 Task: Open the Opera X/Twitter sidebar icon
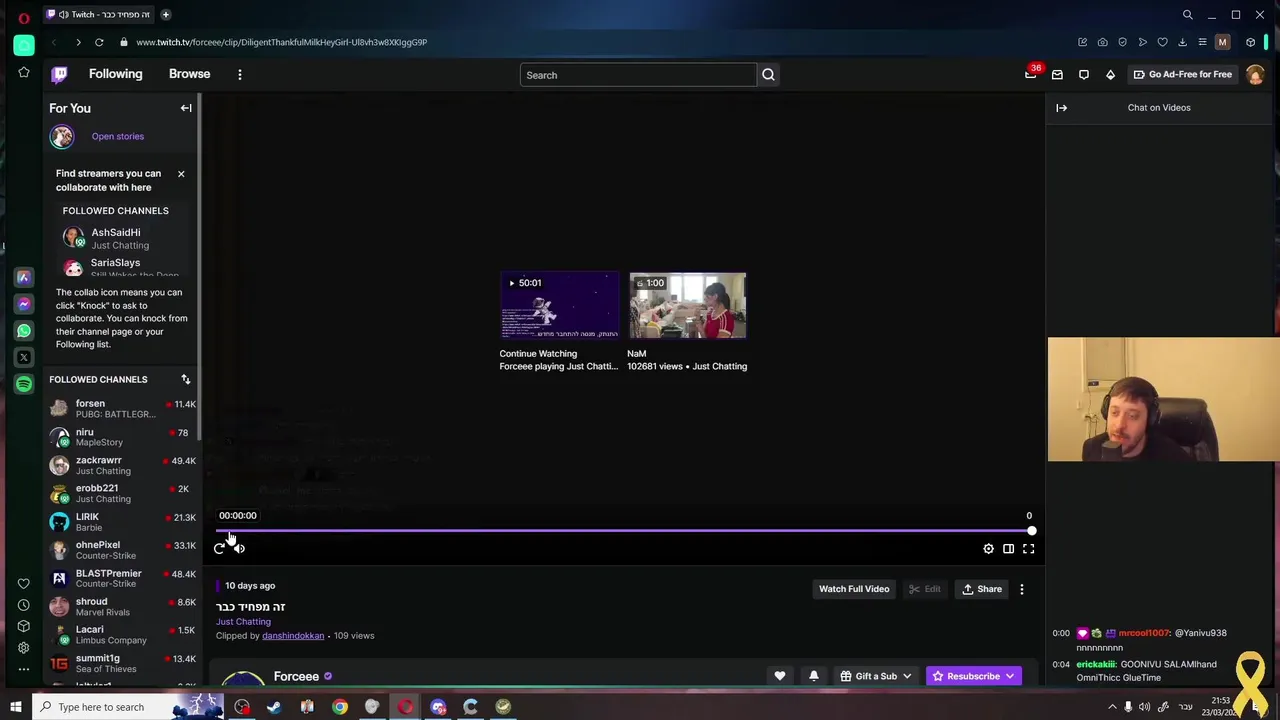point(24,357)
